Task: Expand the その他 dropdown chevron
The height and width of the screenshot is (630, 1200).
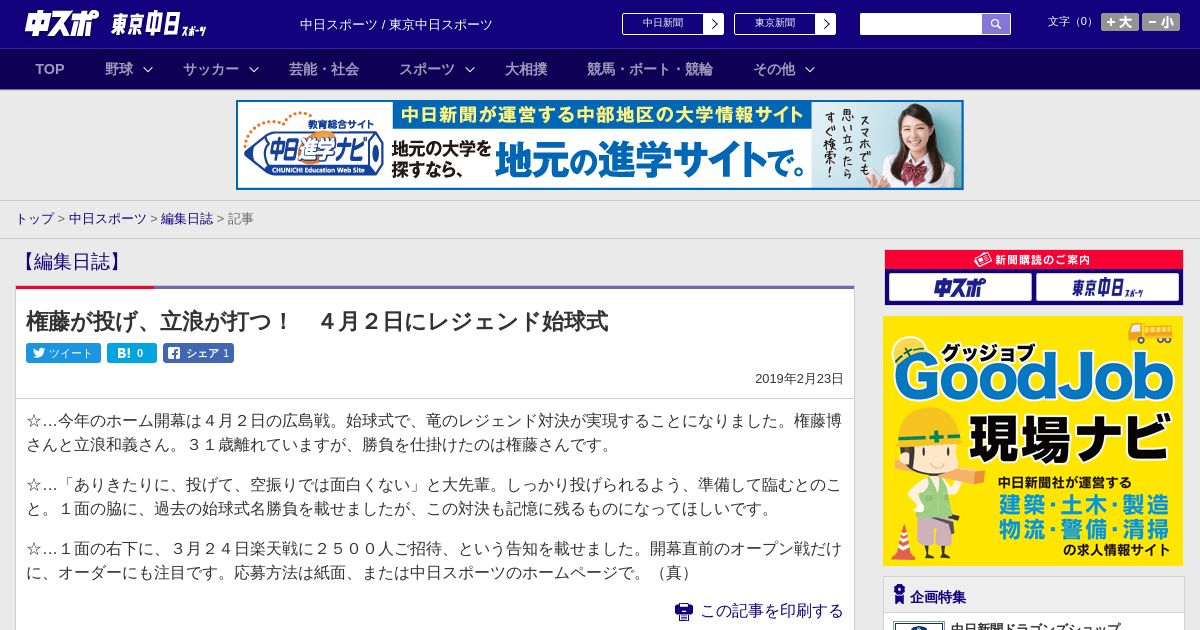Action: [810, 70]
